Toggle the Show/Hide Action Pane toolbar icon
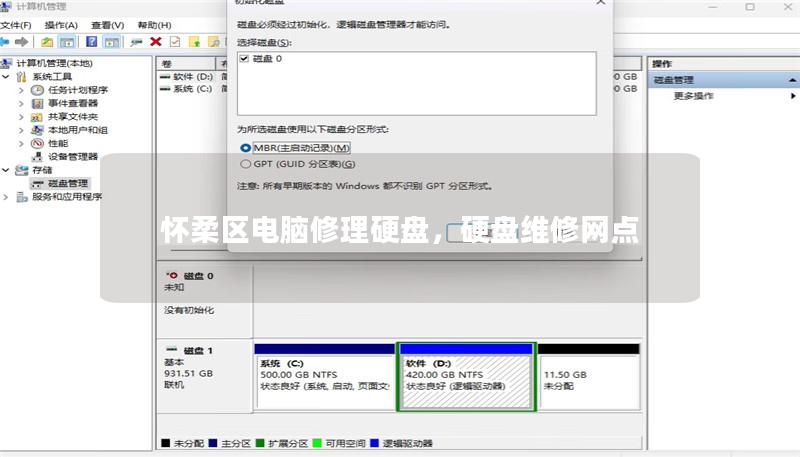 (x=111, y=42)
